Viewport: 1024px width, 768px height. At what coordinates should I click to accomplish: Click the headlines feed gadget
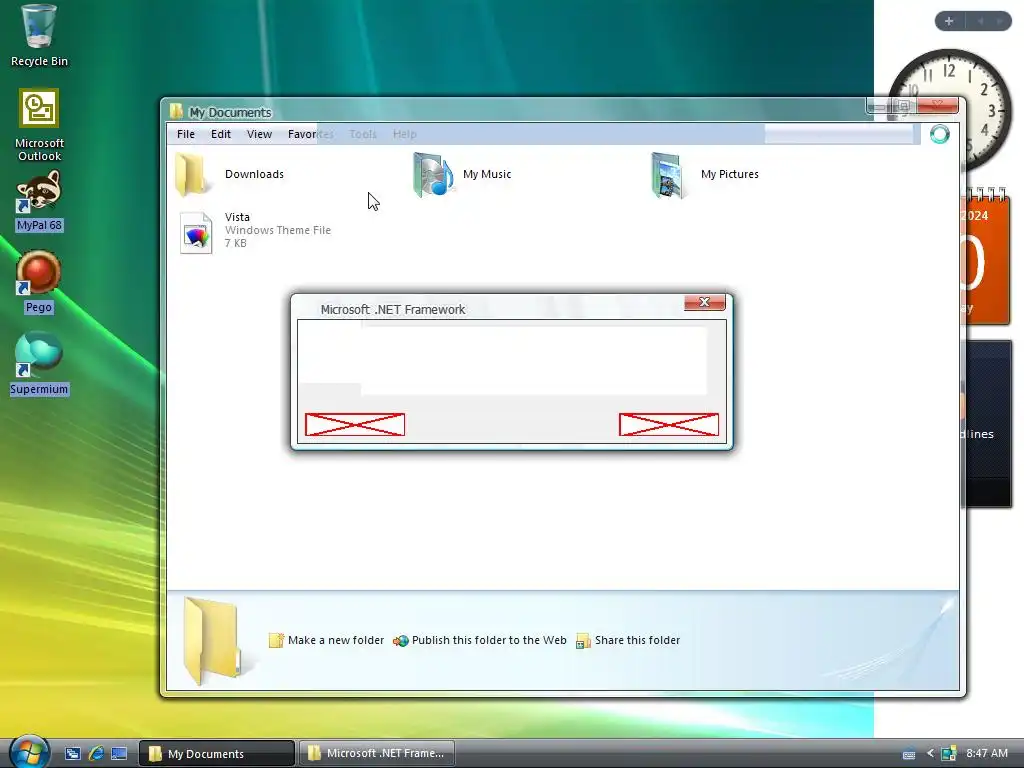[x=987, y=423]
